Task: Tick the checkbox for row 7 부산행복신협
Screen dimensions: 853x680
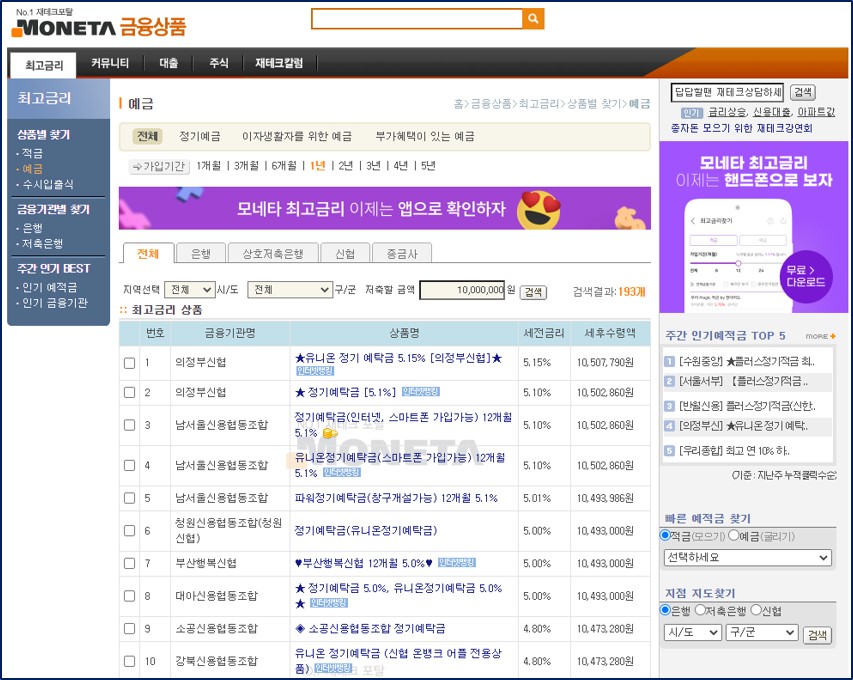Action: pyautogui.click(x=129, y=563)
